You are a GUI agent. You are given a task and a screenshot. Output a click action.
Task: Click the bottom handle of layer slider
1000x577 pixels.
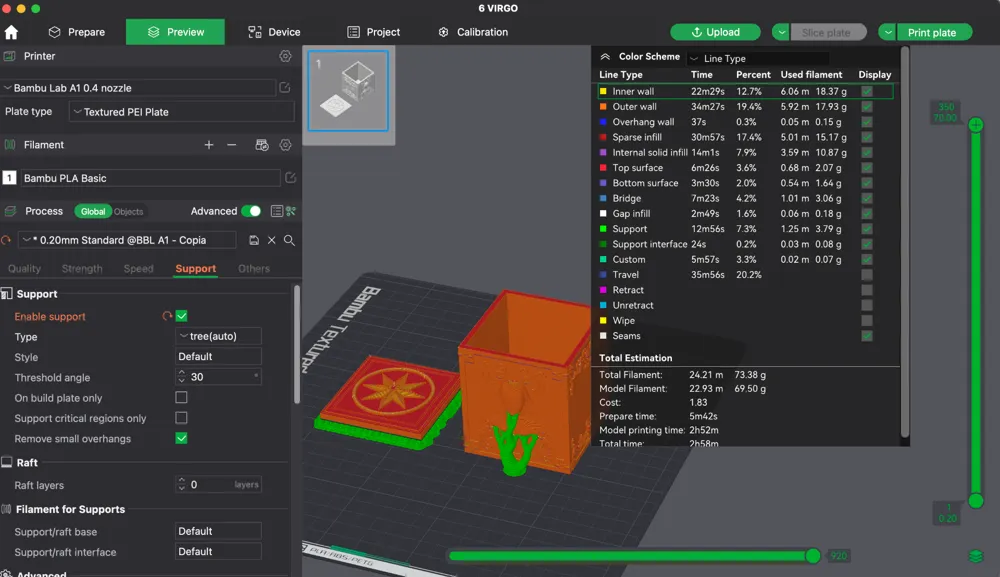[x=976, y=501]
